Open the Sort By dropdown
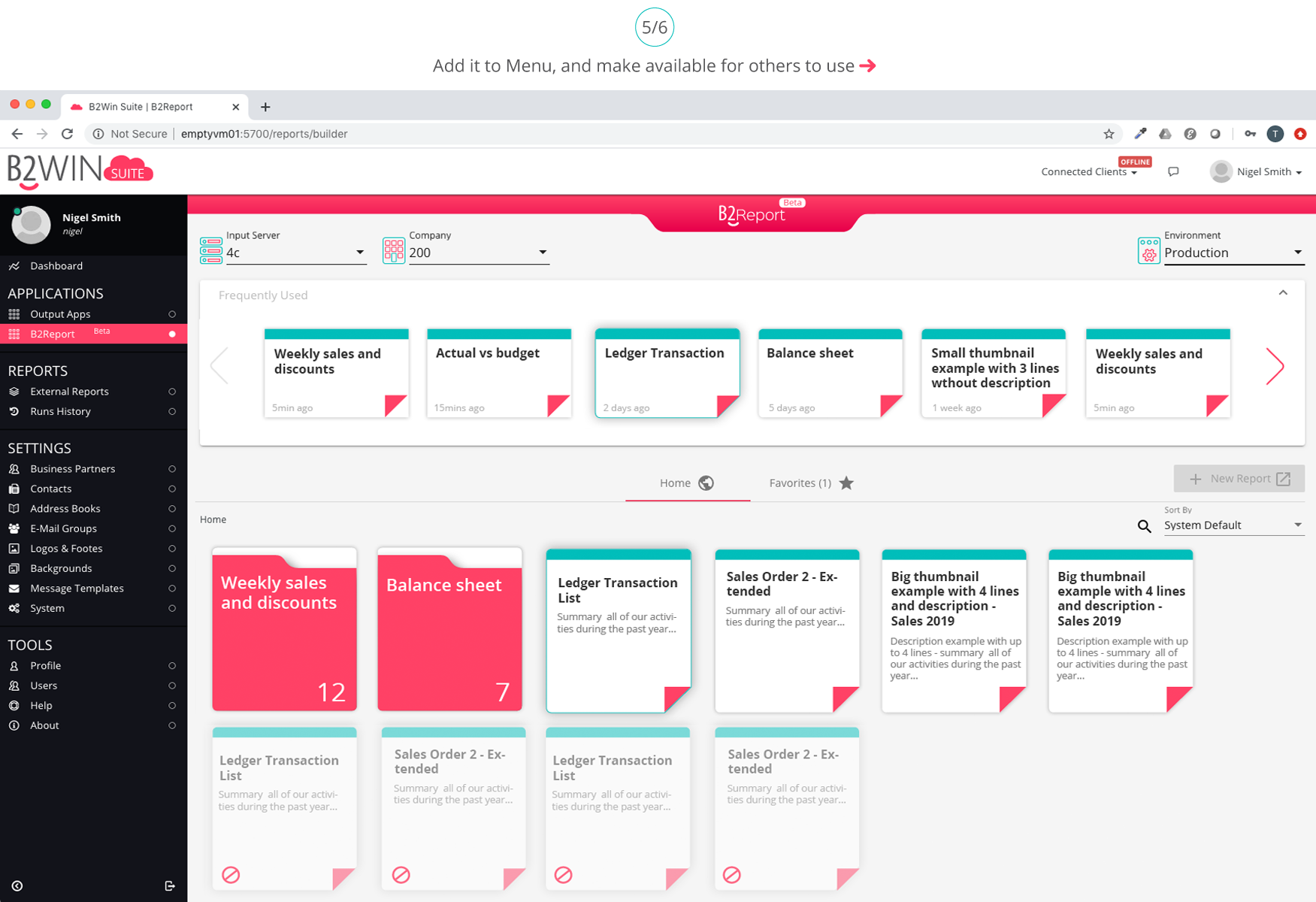The width and height of the screenshot is (1316, 902). [1233, 525]
